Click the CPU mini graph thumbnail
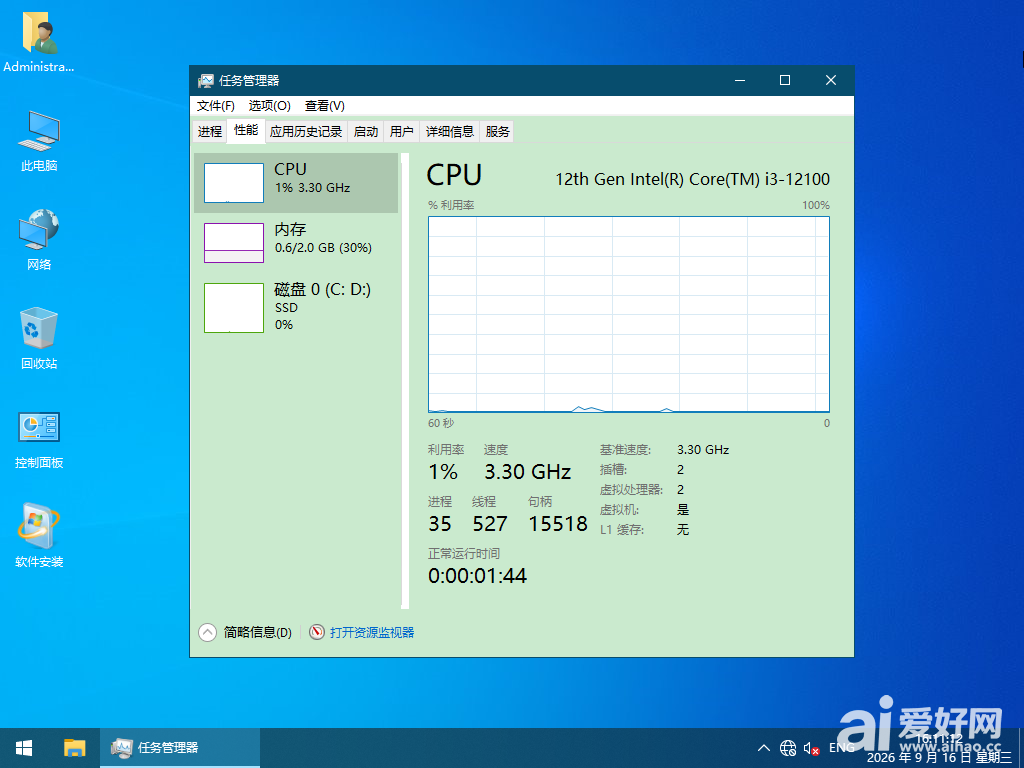 click(x=234, y=183)
